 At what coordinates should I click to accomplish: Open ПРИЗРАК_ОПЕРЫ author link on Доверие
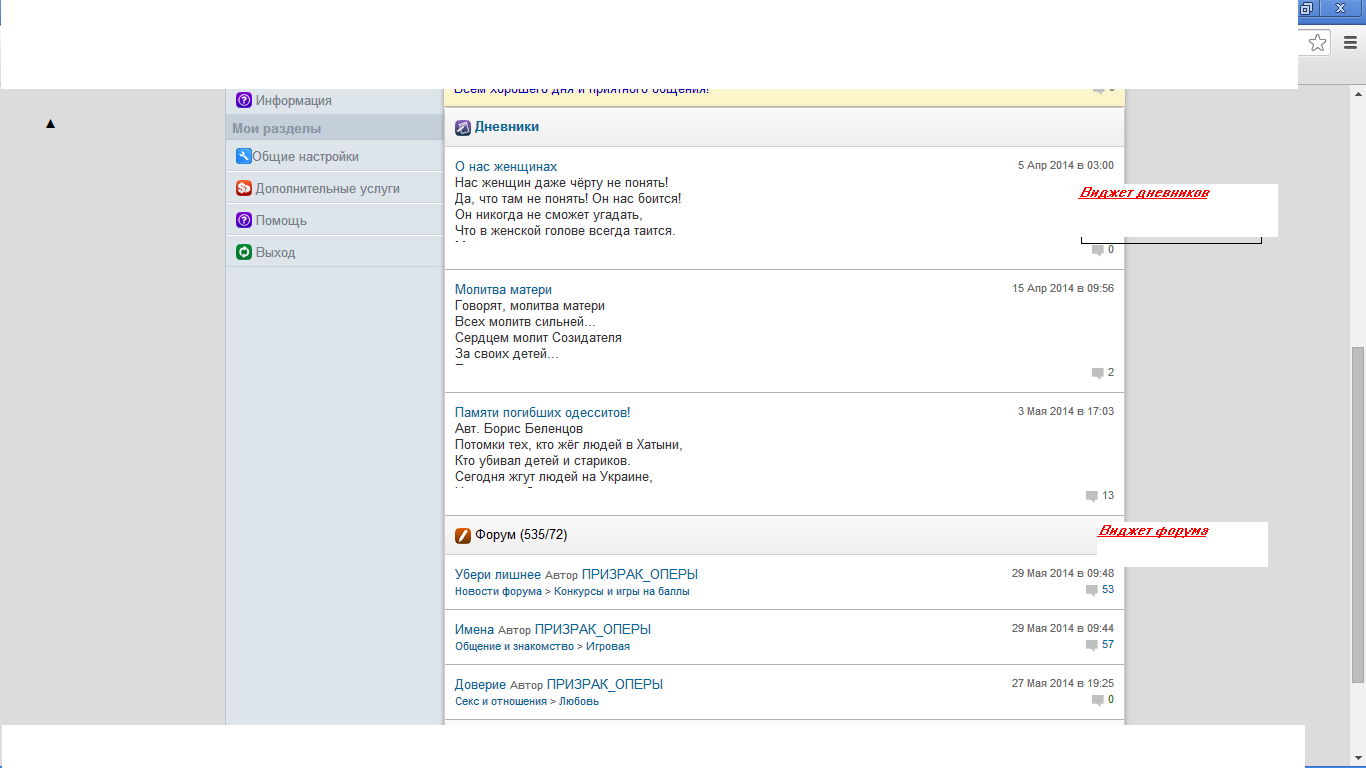605,685
